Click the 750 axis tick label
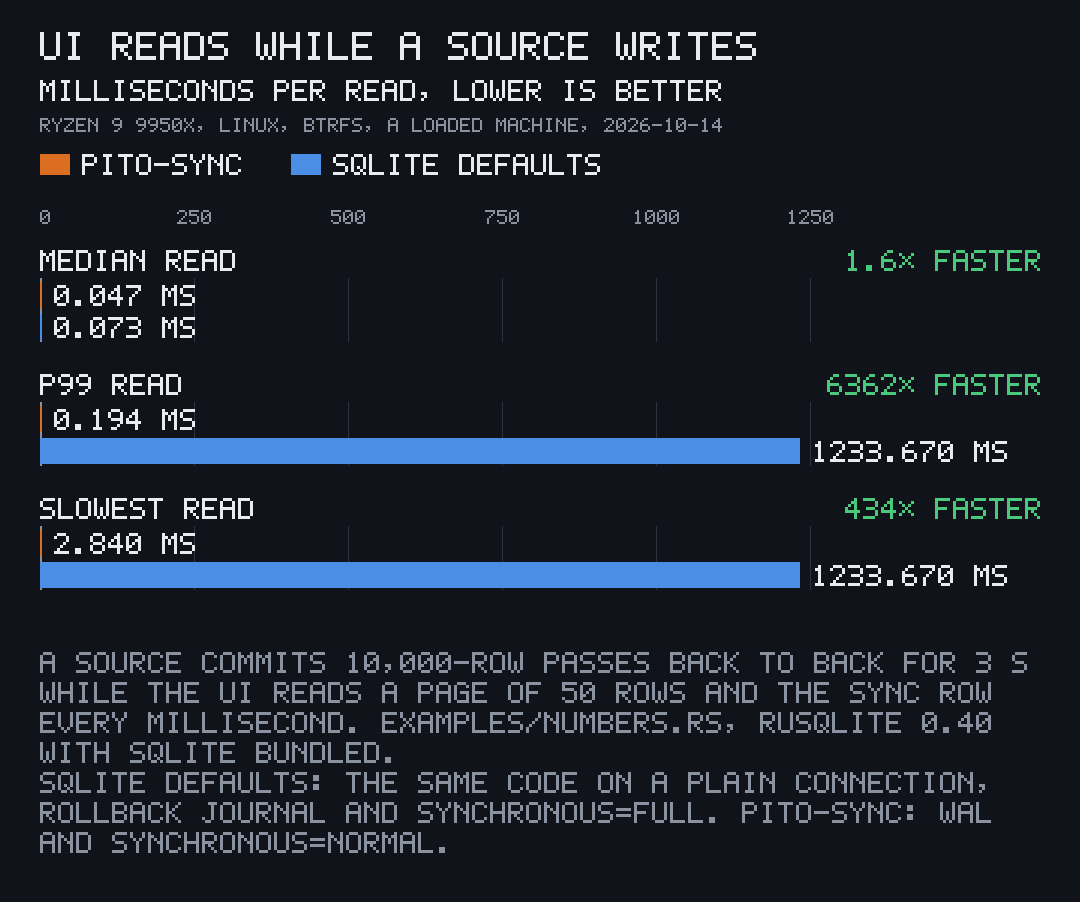This screenshot has width=1080, height=902. click(x=502, y=218)
